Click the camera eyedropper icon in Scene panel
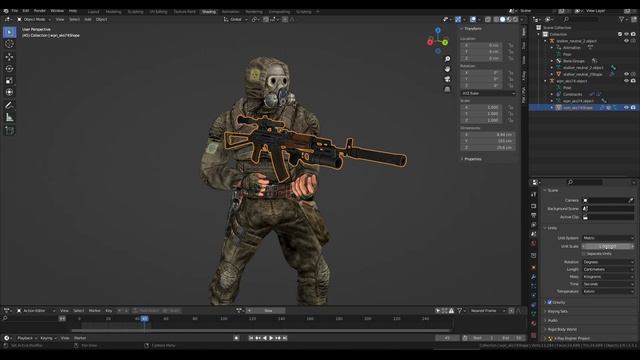The image size is (640, 360). (x=631, y=200)
